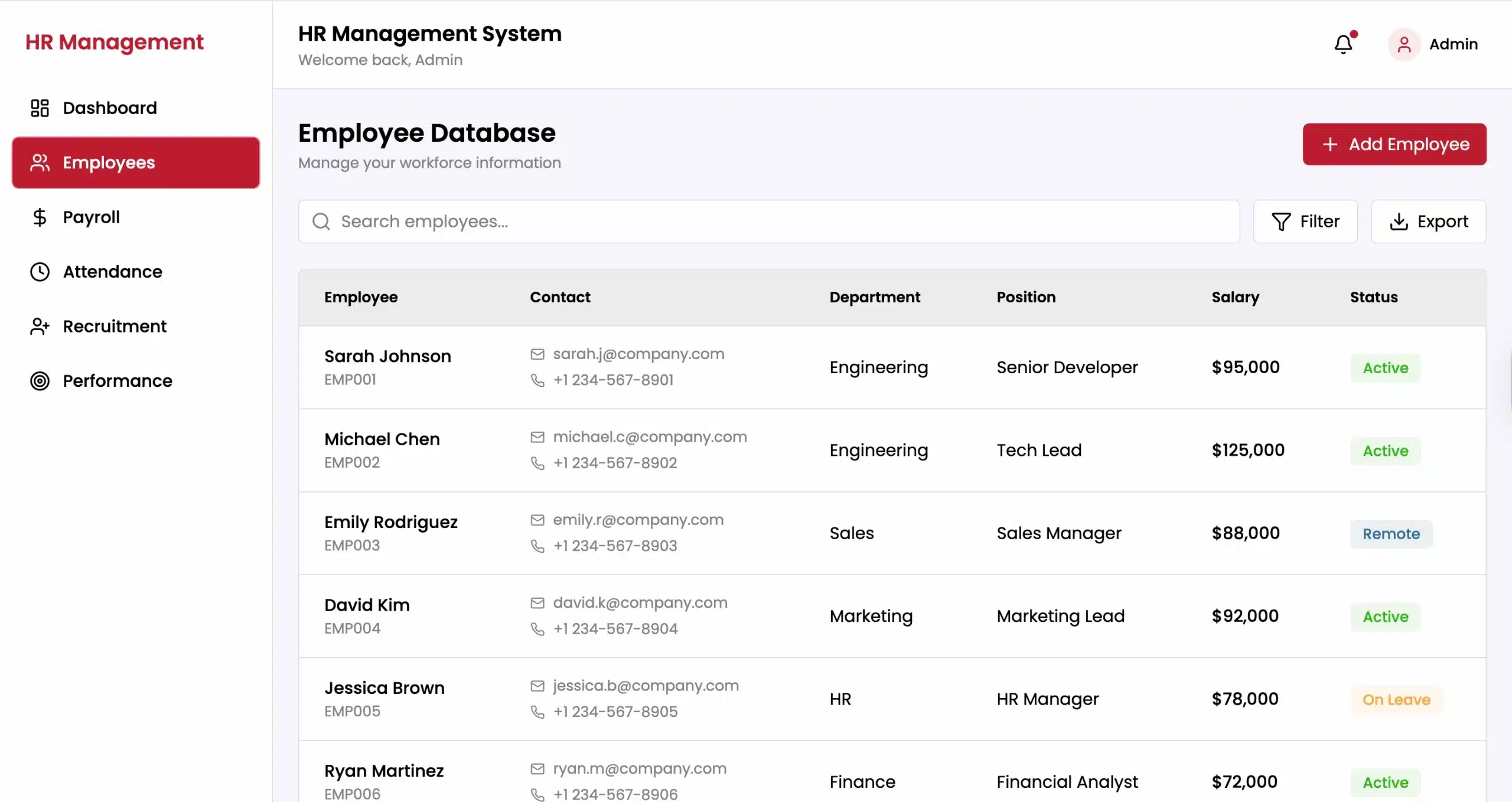Click Emily Rodriguez's Remote status badge

1391,534
